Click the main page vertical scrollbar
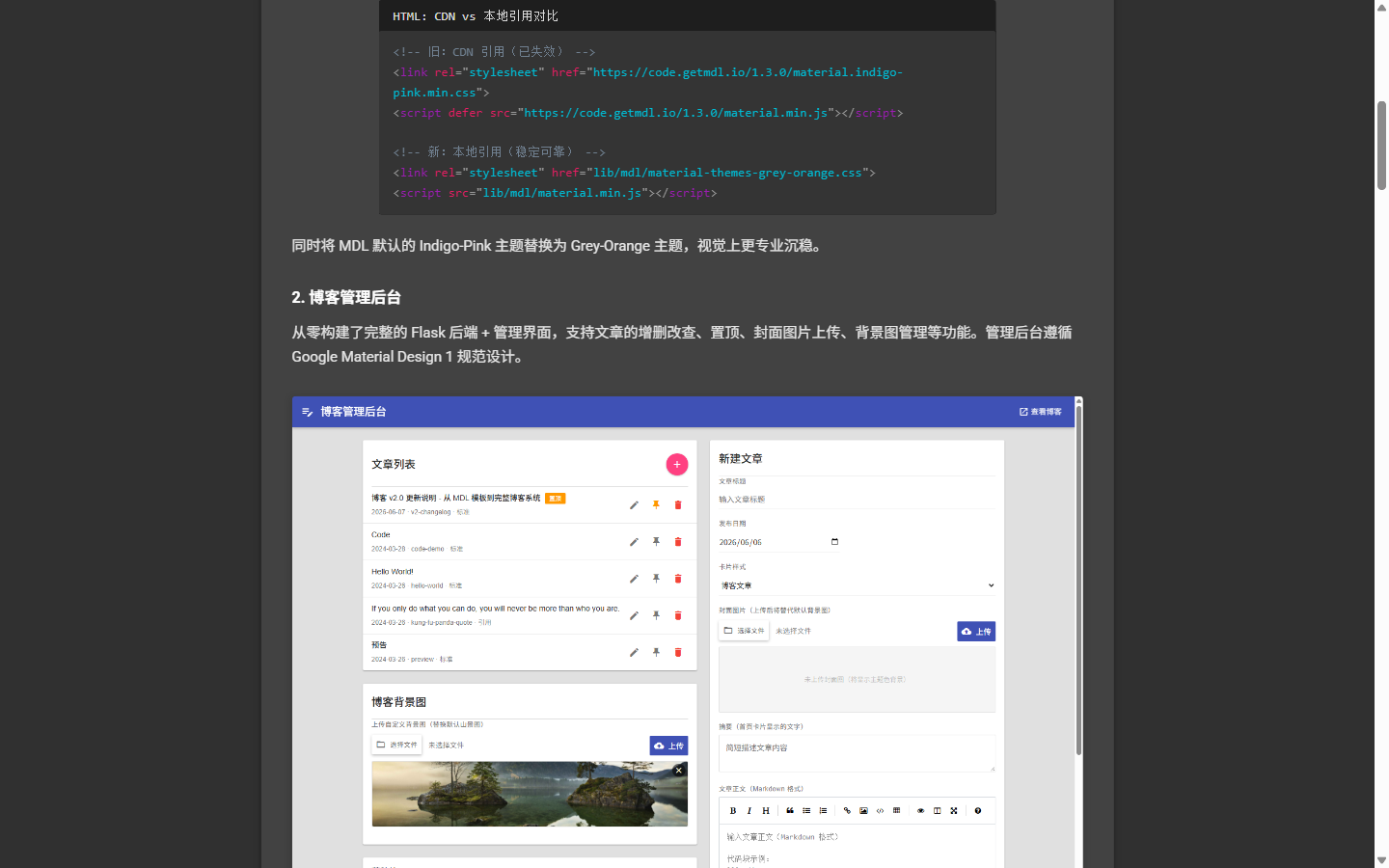This screenshot has width=1389, height=868. pyautogui.click(x=1381, y=145)
